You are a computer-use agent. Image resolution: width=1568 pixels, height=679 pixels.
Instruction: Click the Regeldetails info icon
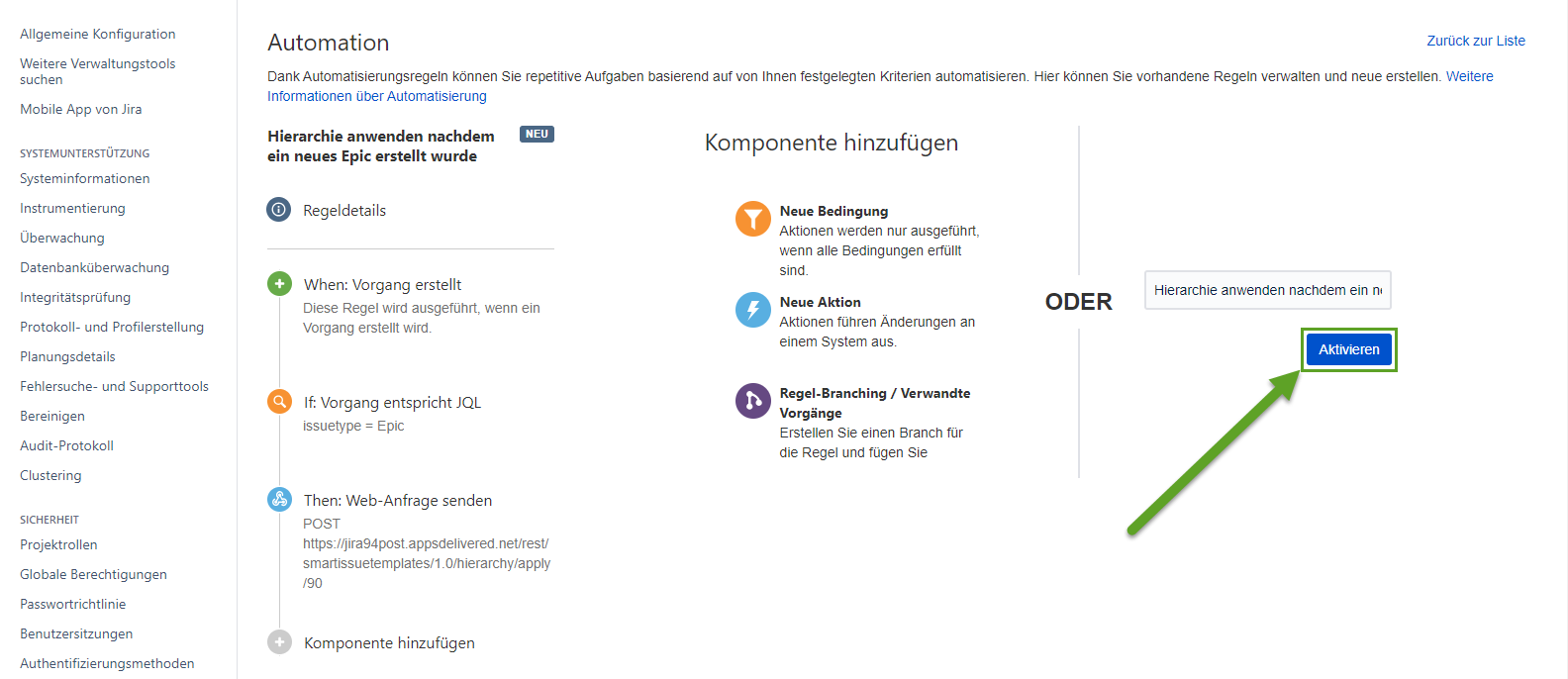(x=279, y=210)
